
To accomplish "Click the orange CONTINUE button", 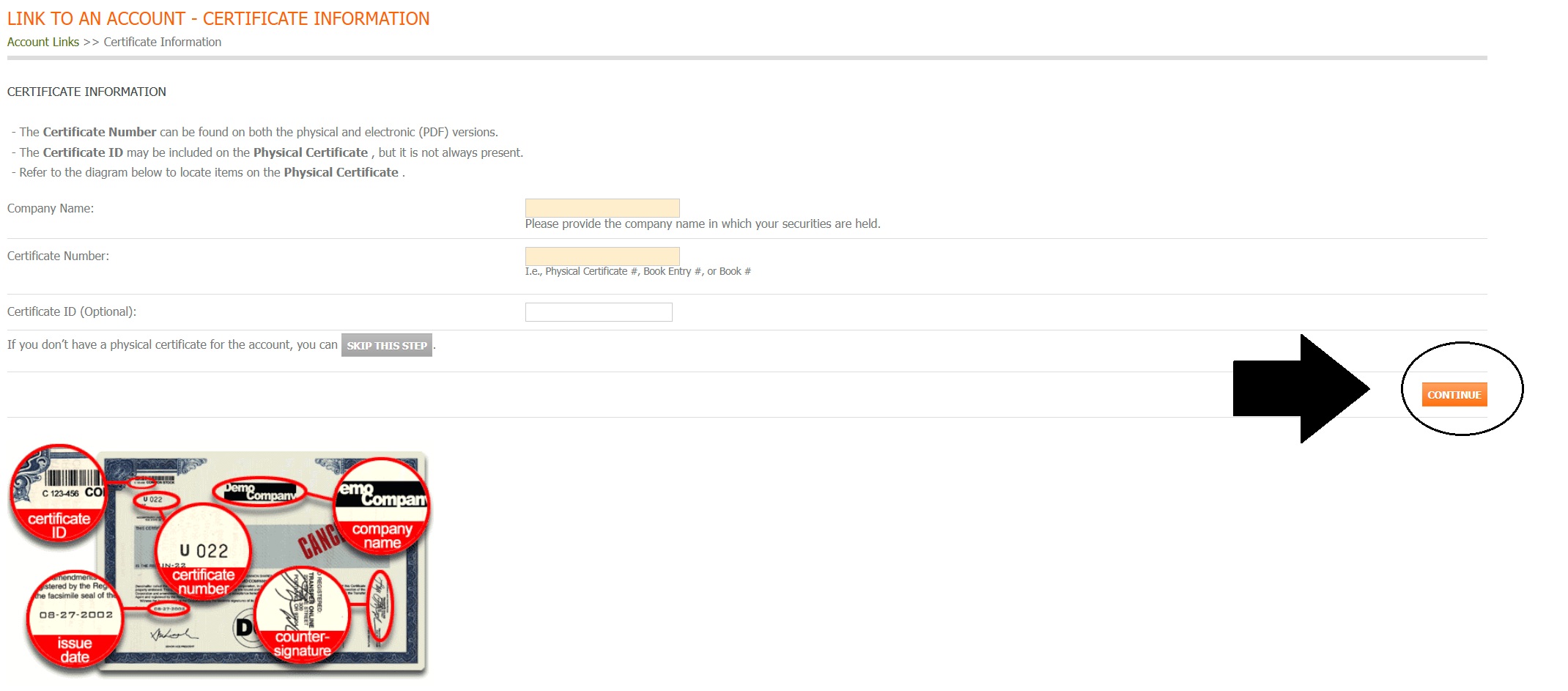I will click(x=1454, y=394).
